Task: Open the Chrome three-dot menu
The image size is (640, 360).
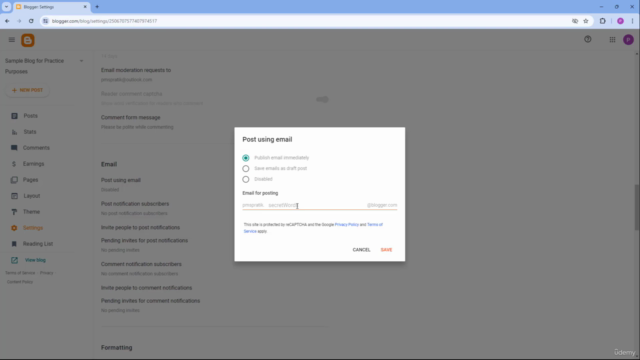Action: pos(632,21)
